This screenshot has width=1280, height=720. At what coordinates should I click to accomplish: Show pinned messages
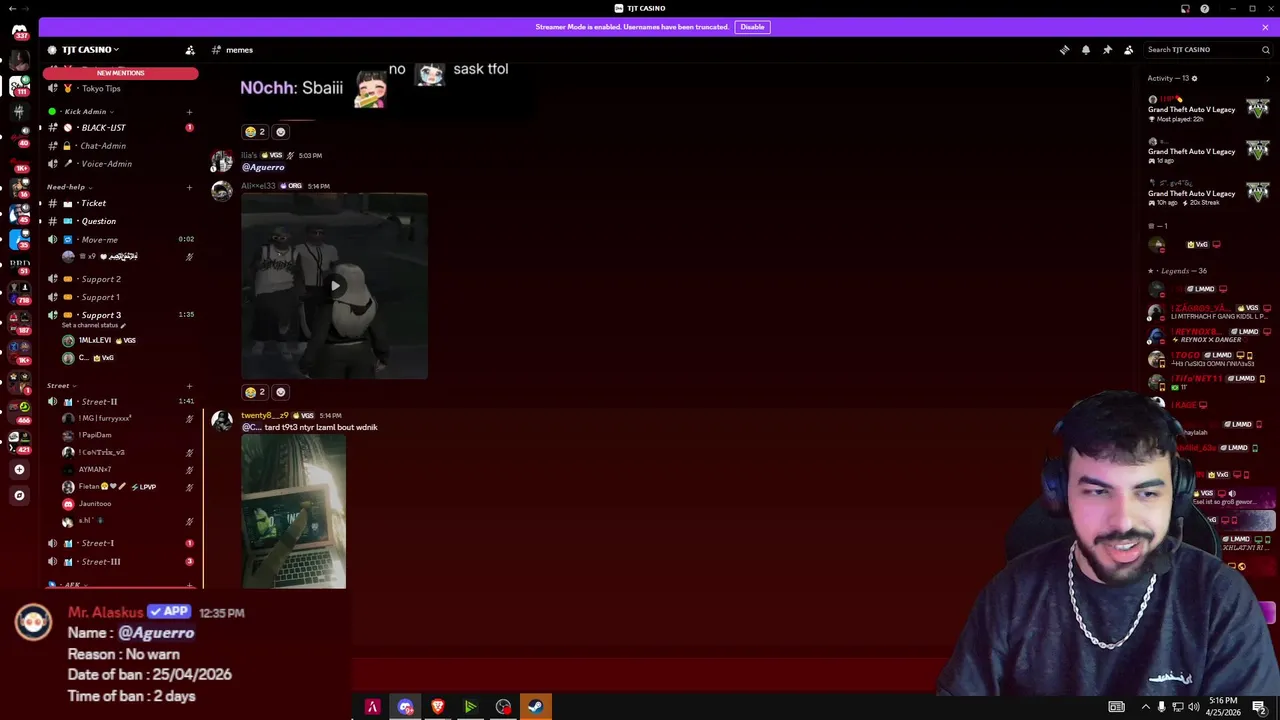coord(1107,50)
